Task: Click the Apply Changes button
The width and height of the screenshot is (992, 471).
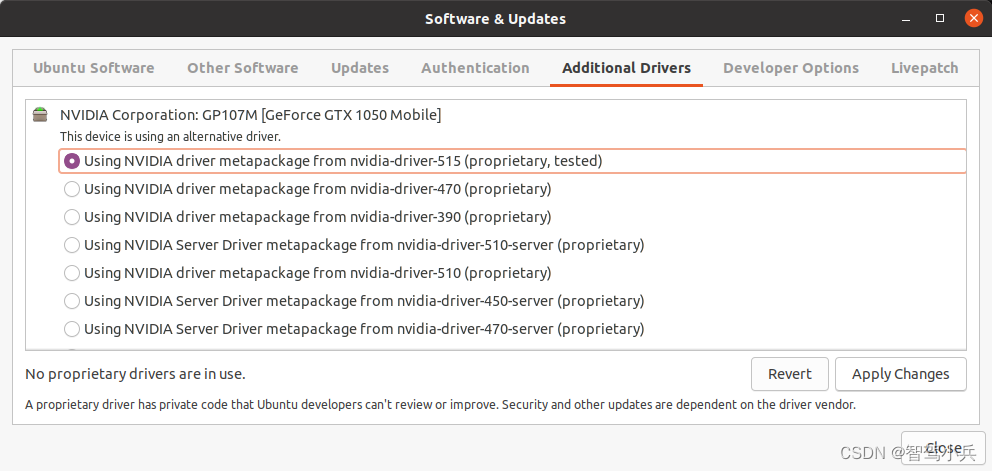Action: [x=901, y=374]
